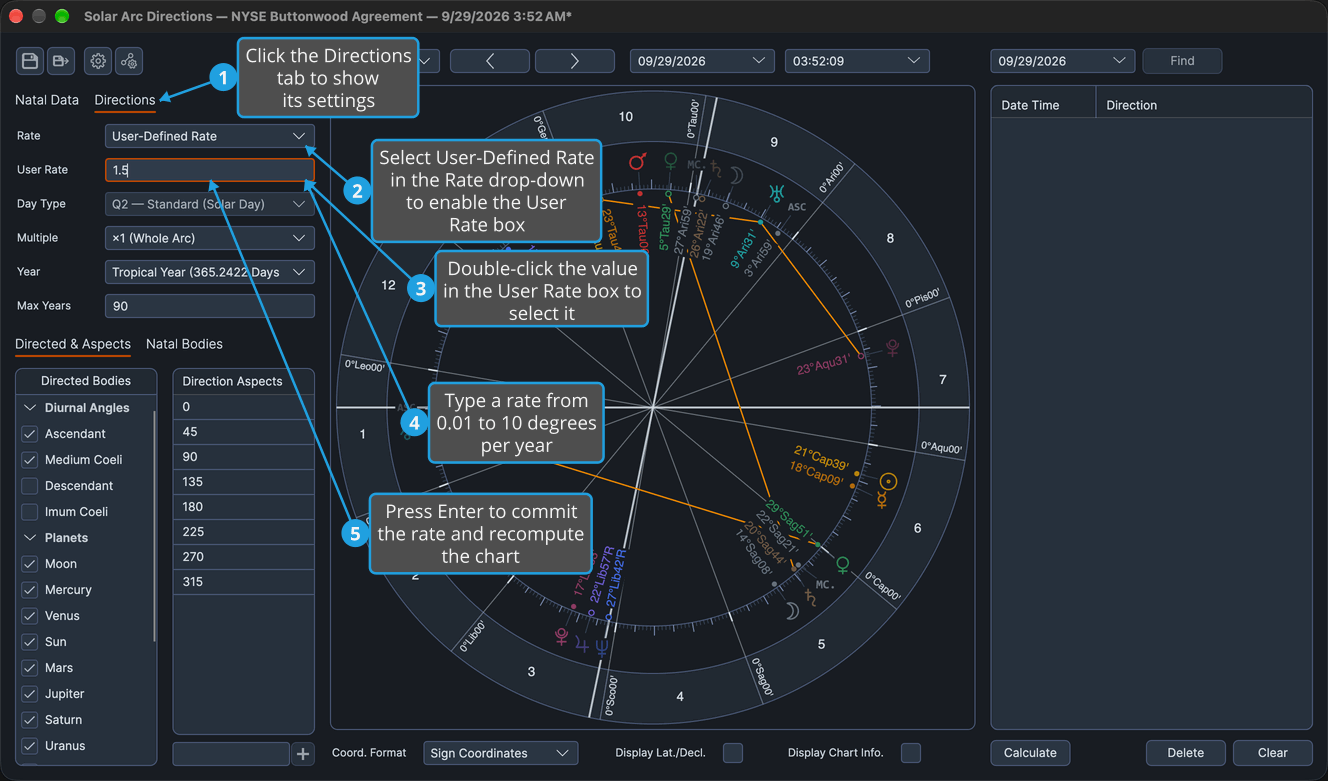Open the 03:52:09 time dropdown
Viewport: 1328px width, 781px height.
857,61
